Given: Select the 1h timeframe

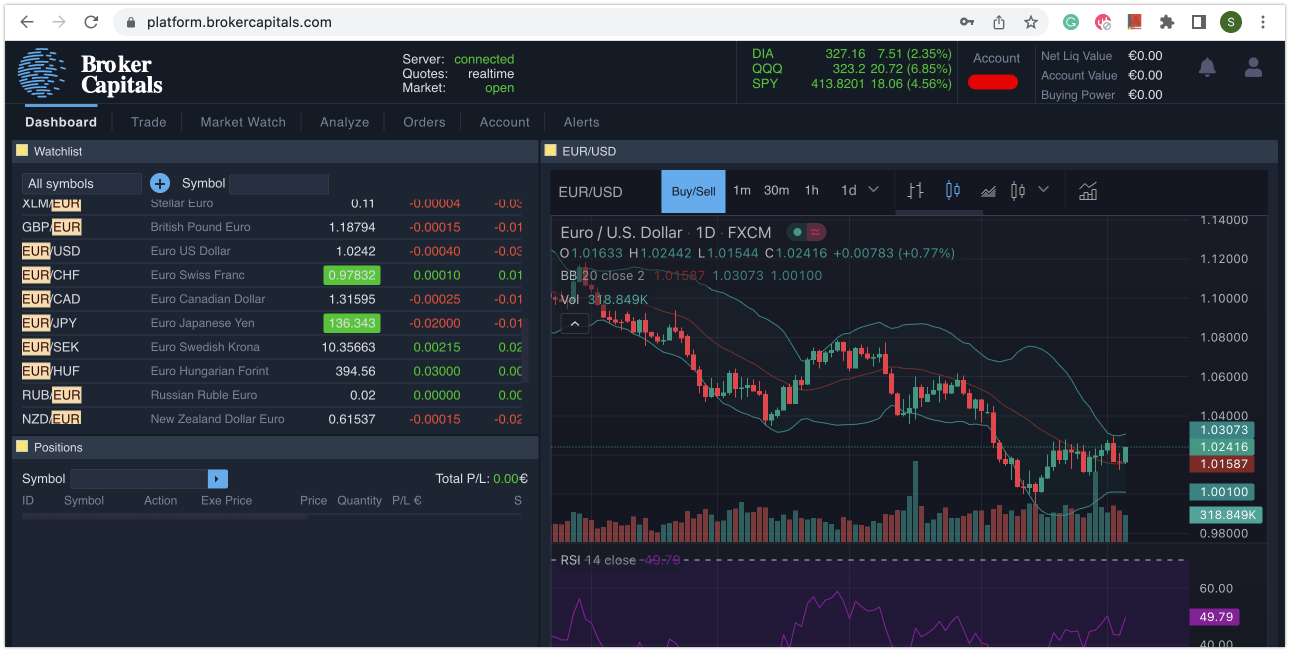Looking at the screenshot, I should [x=811, y=190].
